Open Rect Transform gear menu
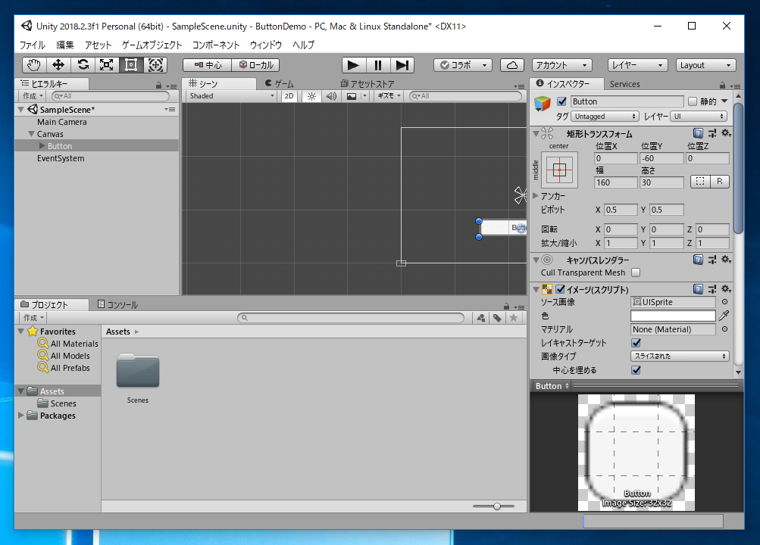 pyautogui.click(x=726, y=133)
